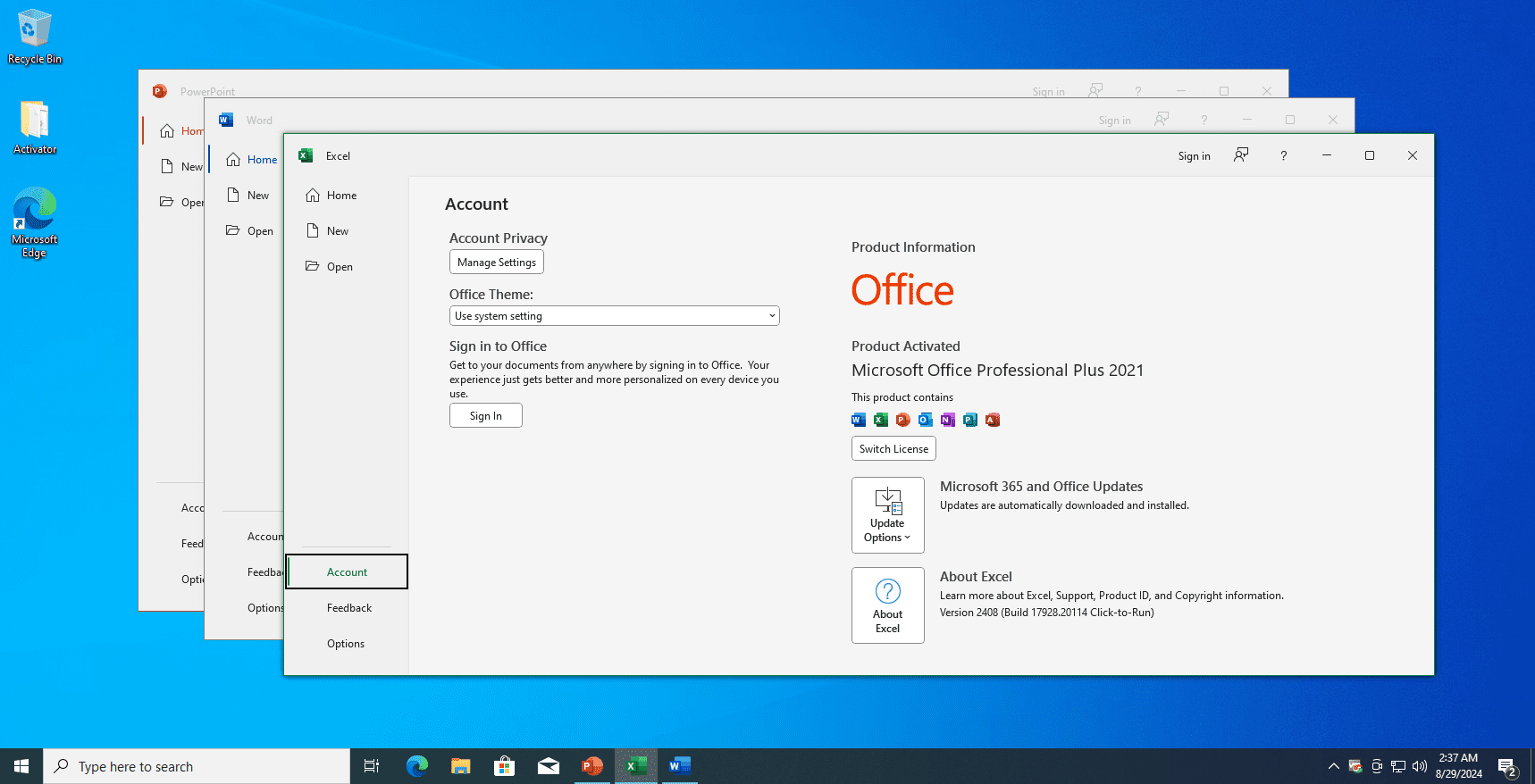Click the Excel app icon in title bar
The image size is (1535, 784).
(x=306, y=155)
